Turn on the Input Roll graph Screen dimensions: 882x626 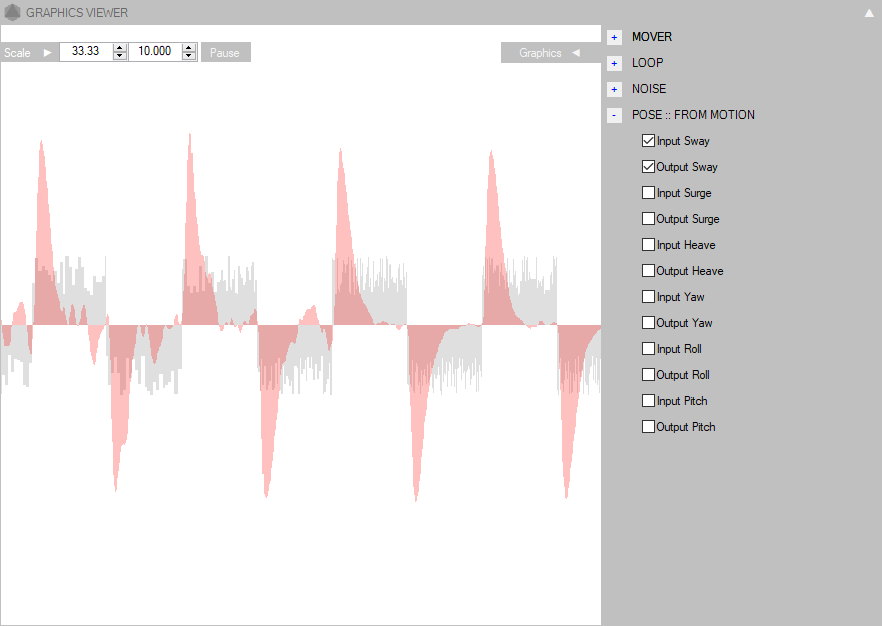(648, 348)
